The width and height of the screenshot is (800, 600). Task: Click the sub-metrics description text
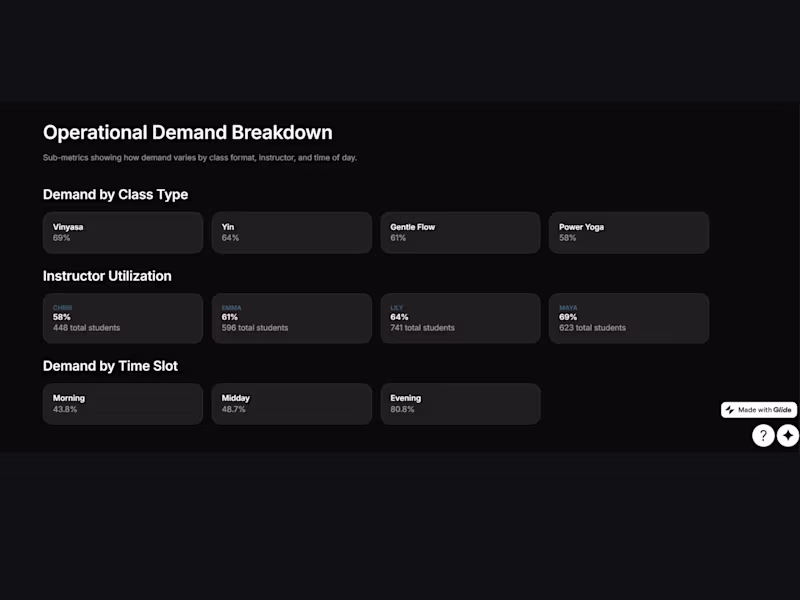click(x=200, y=158)
